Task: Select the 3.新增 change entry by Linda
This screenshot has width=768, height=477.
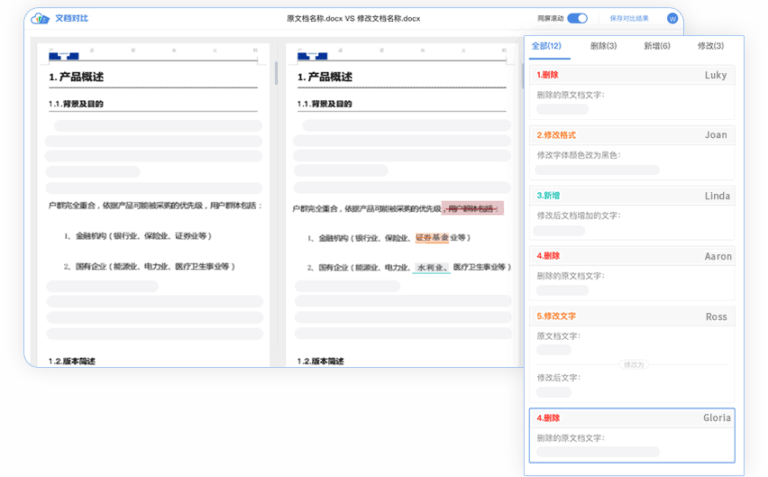Action: [632, 212]
